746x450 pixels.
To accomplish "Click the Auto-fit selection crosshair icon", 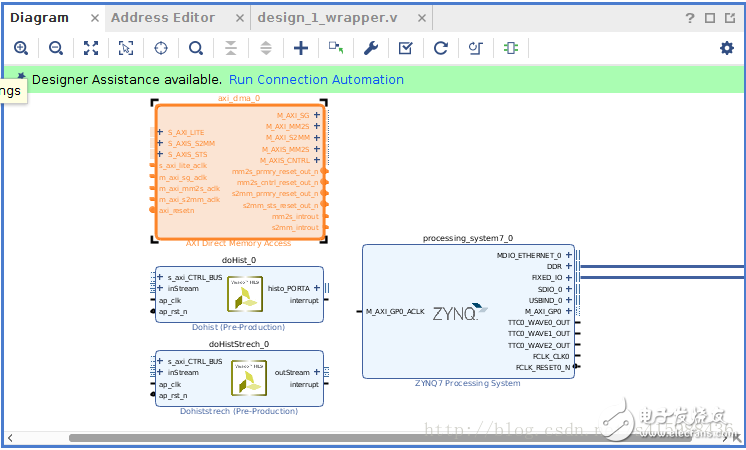I will [x=161, y=48].
